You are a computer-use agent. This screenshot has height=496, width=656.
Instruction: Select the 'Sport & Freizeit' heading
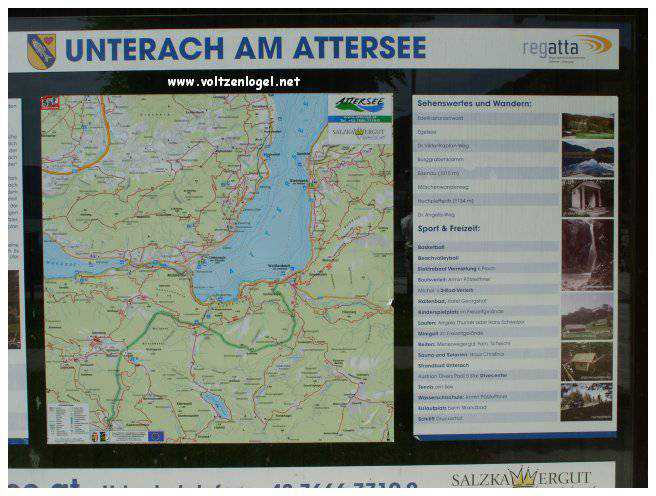coord(448,229)
